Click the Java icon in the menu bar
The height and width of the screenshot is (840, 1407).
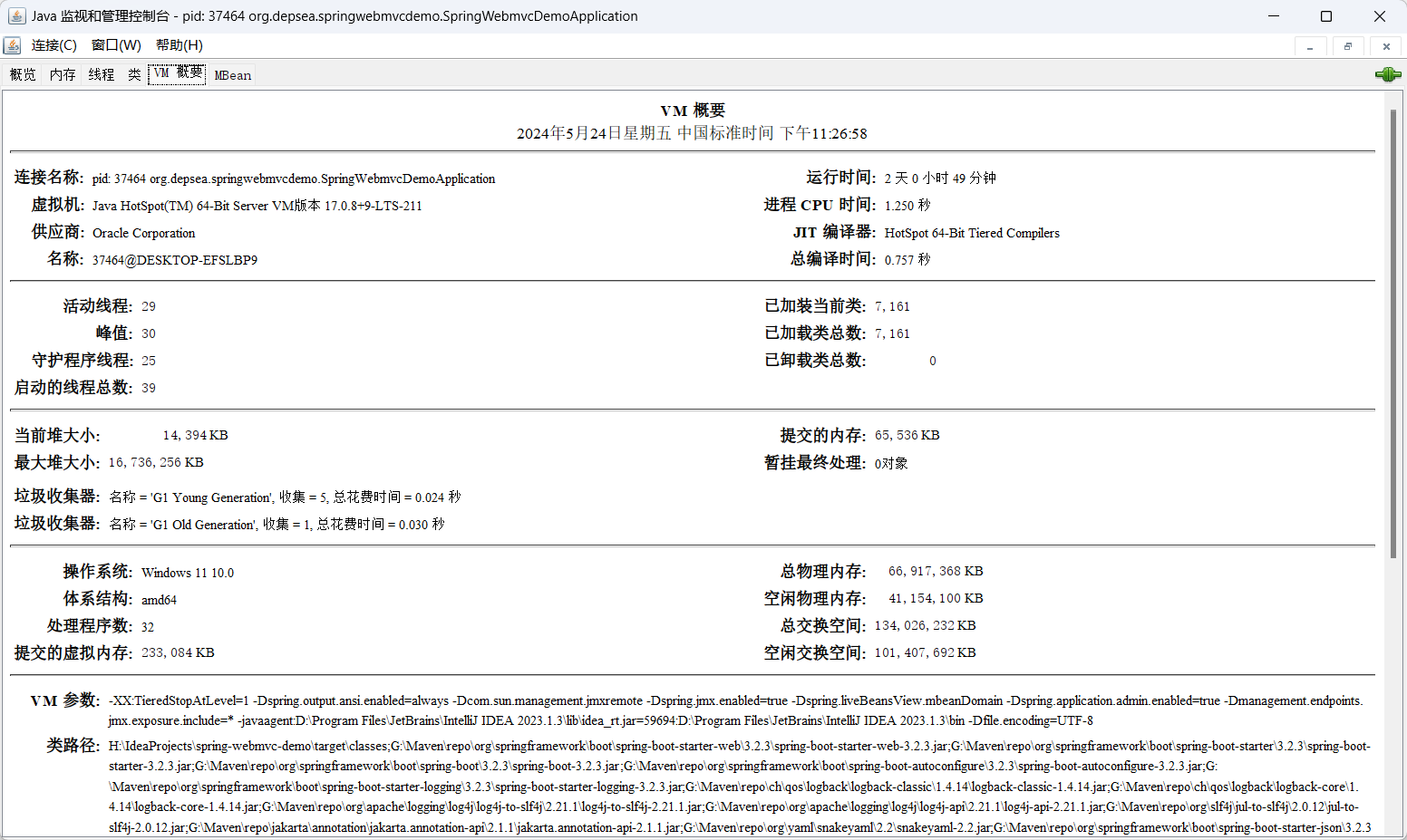pyautogui.click(x=13, y=45)
